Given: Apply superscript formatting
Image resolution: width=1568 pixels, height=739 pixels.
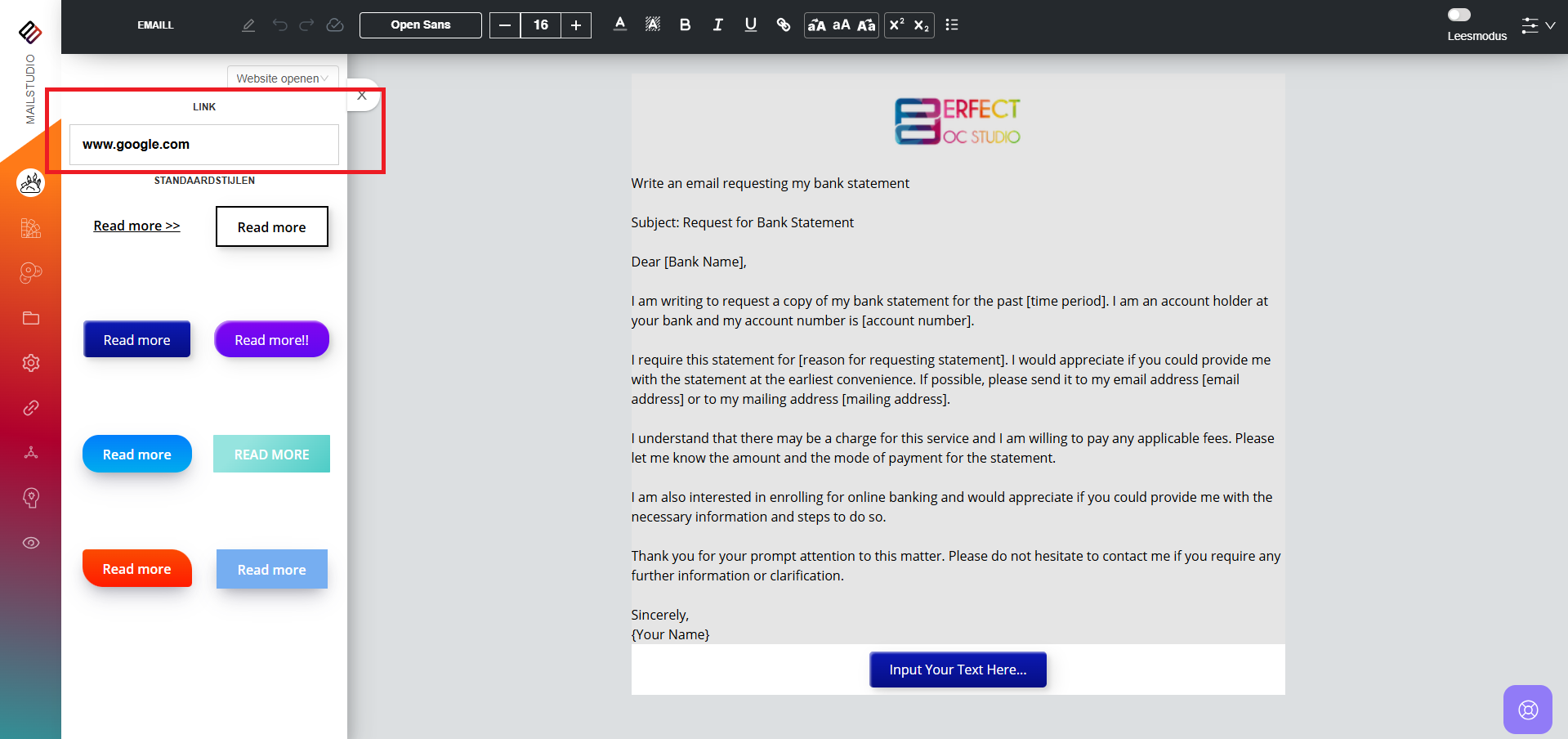Looking at the screenshot, I should (896, 25).
